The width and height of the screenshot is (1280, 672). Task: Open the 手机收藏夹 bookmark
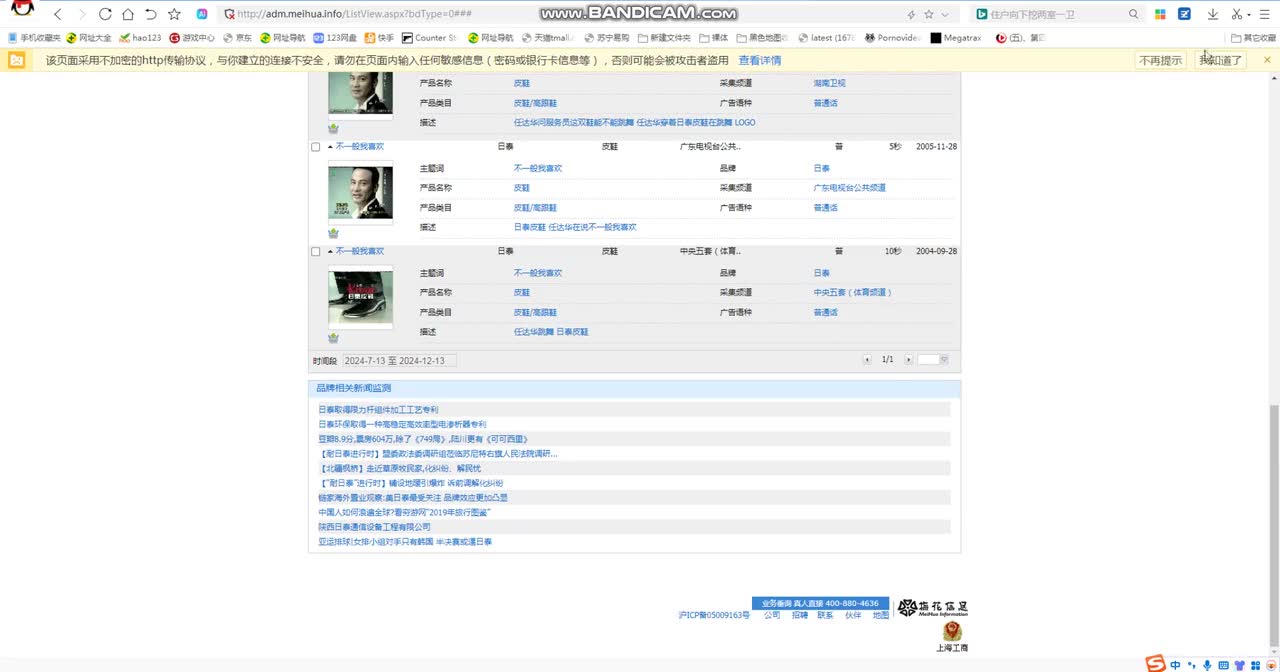pyautogui.click(x=34, y=38)
